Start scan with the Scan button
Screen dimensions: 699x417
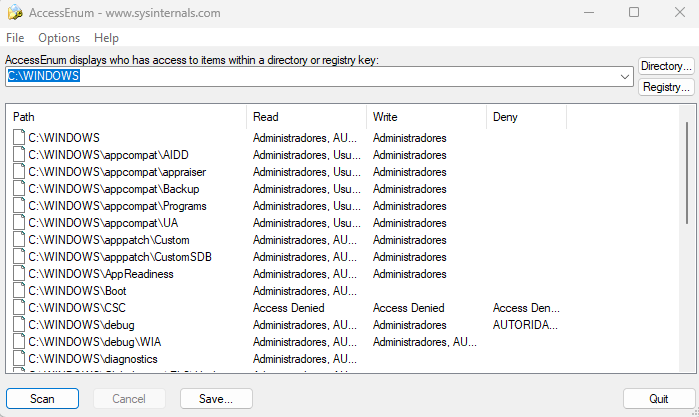(x=42, y=398)
